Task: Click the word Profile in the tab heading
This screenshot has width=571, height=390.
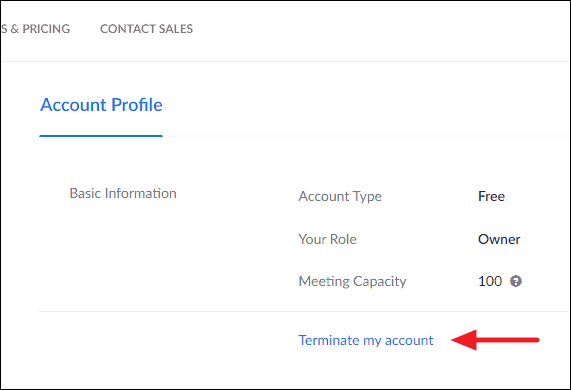Action: 137,105
